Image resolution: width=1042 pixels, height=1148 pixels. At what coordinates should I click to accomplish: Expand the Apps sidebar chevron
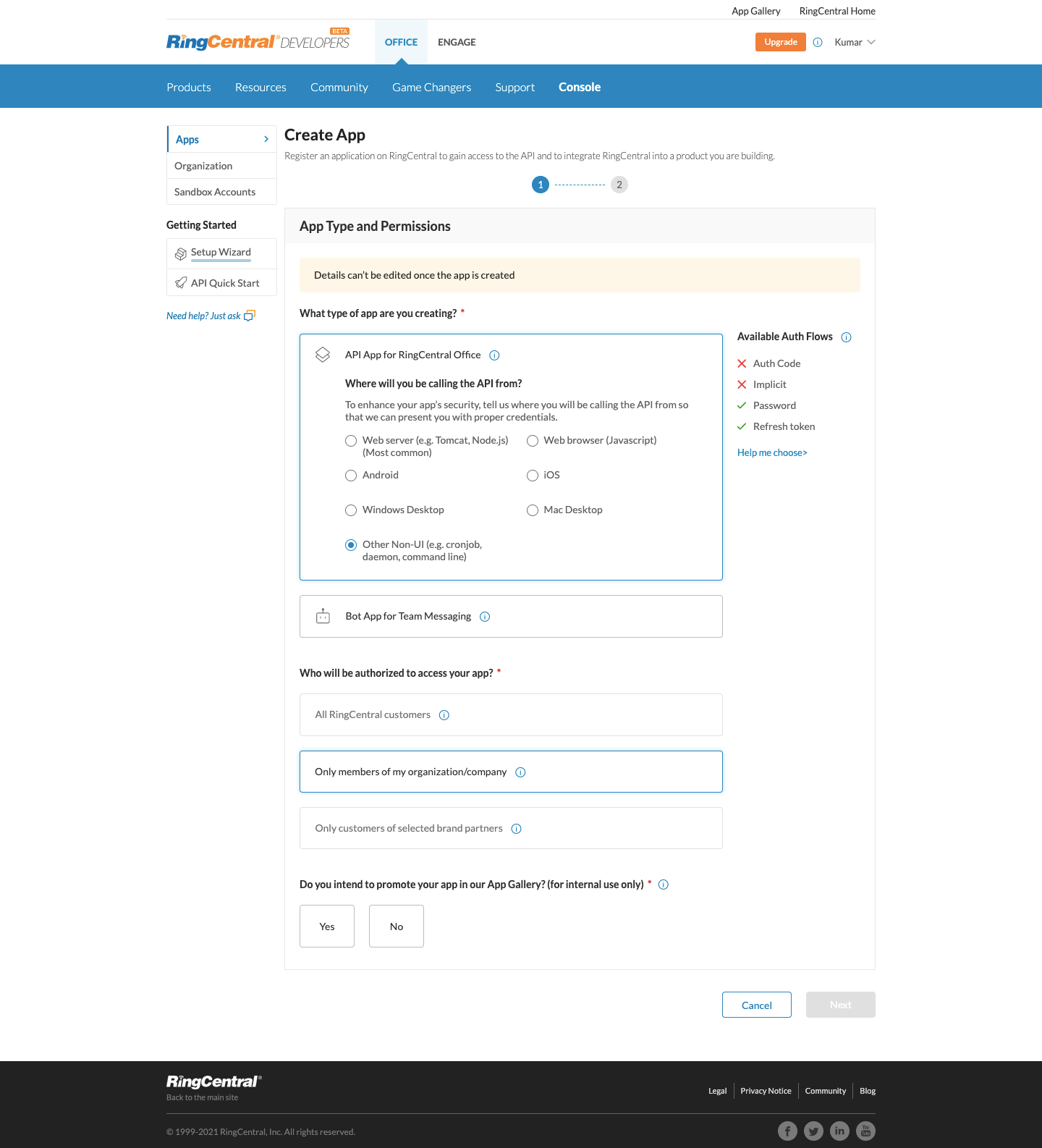coord(266,139)
